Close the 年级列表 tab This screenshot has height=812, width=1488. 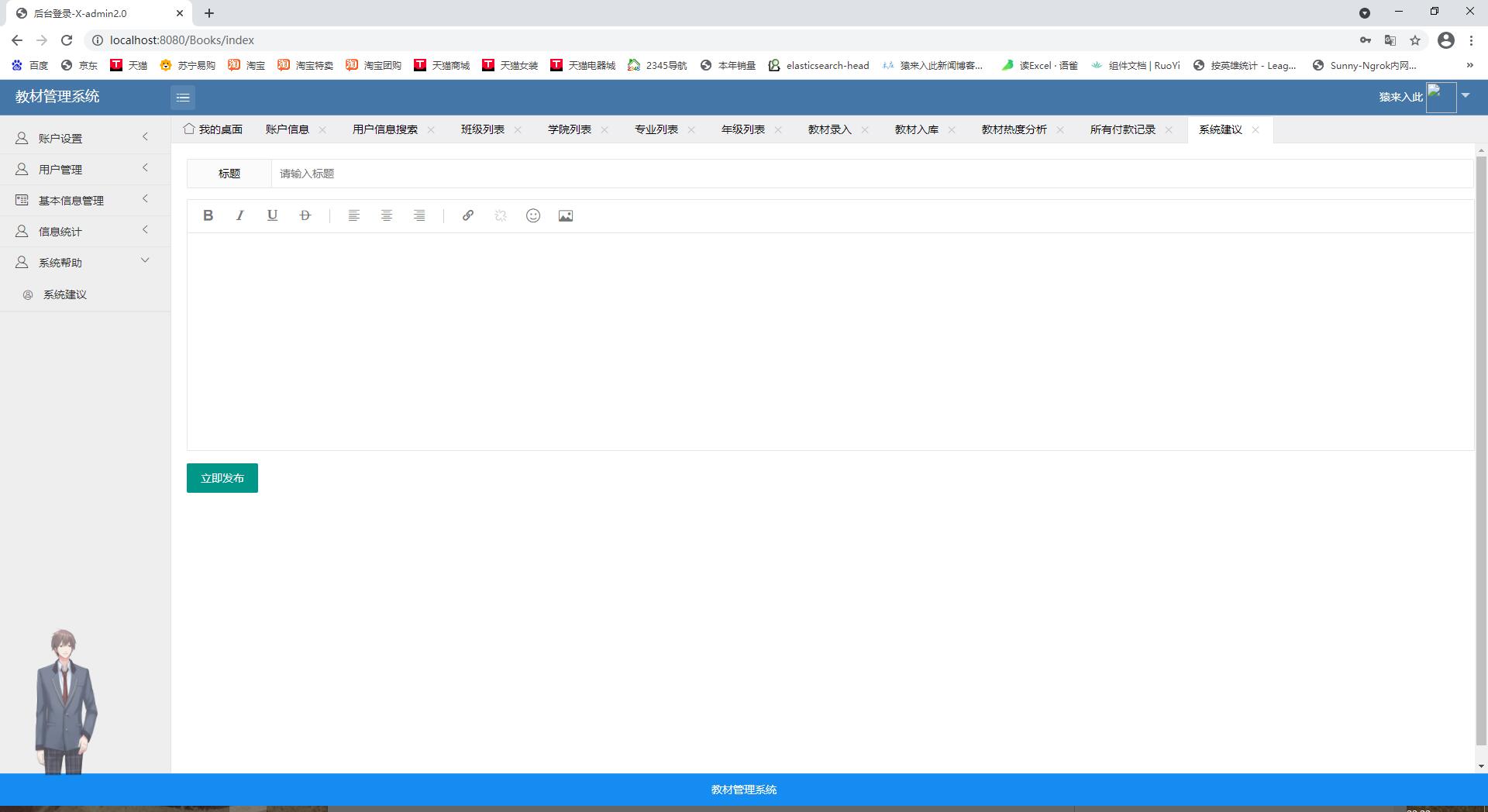(x=778, y=129)
